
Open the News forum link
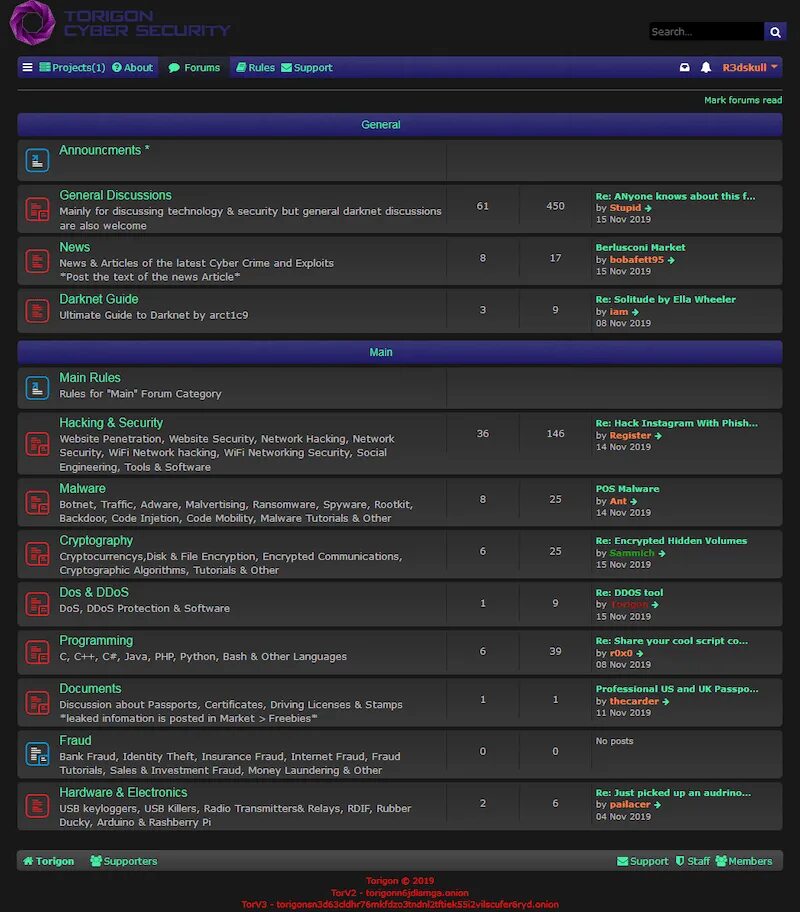point(74,247)
